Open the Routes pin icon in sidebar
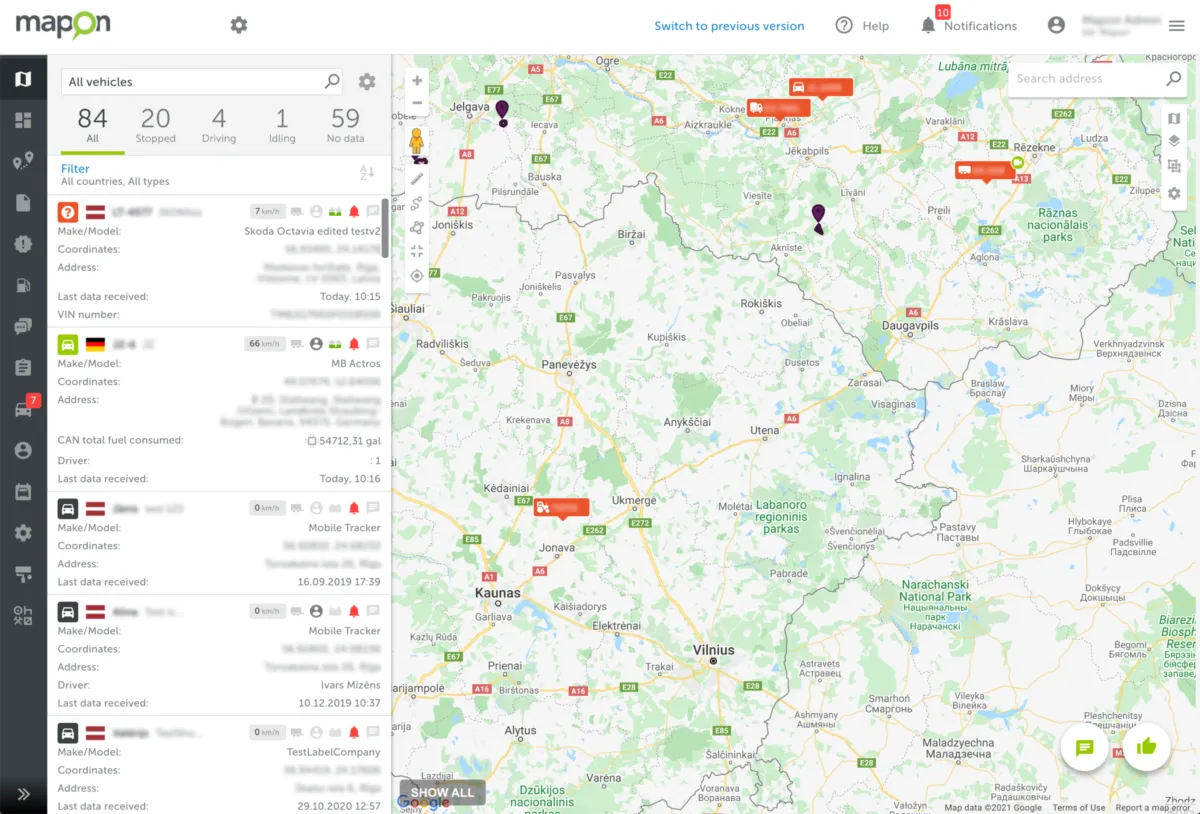The height and width of the screenshot is (814, 1200). 23,162
